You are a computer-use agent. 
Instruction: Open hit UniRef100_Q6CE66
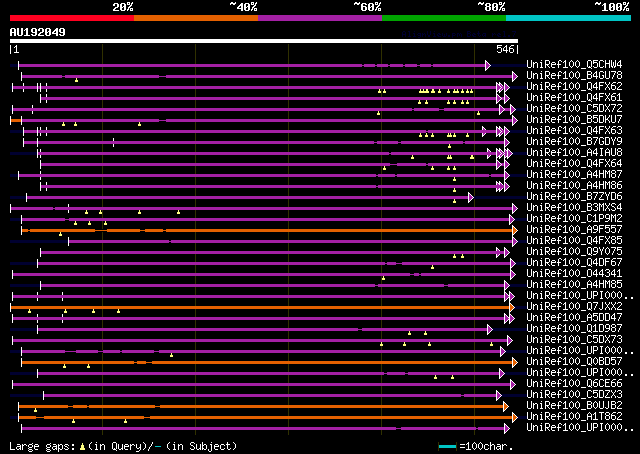click(x=574, y=384)
